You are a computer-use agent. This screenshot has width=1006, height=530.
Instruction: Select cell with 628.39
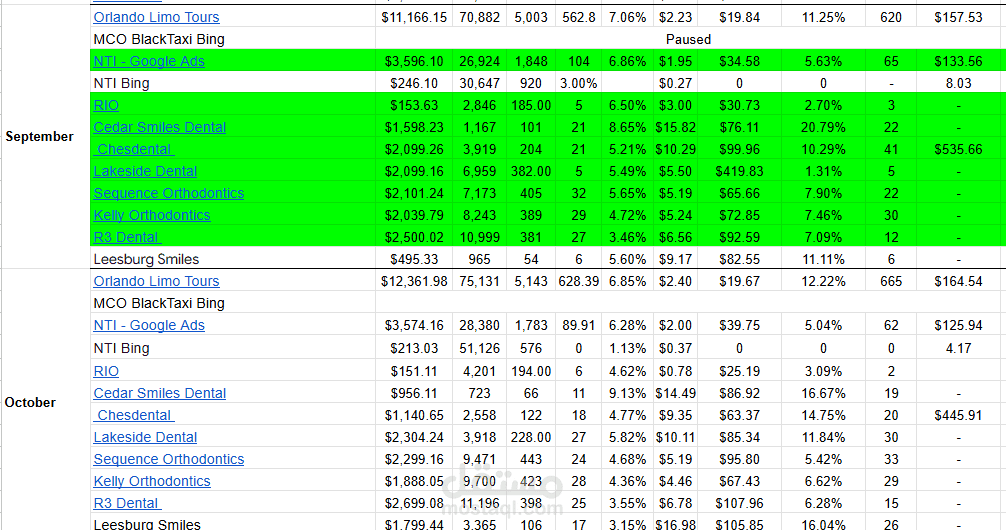[x=578, y=281]
